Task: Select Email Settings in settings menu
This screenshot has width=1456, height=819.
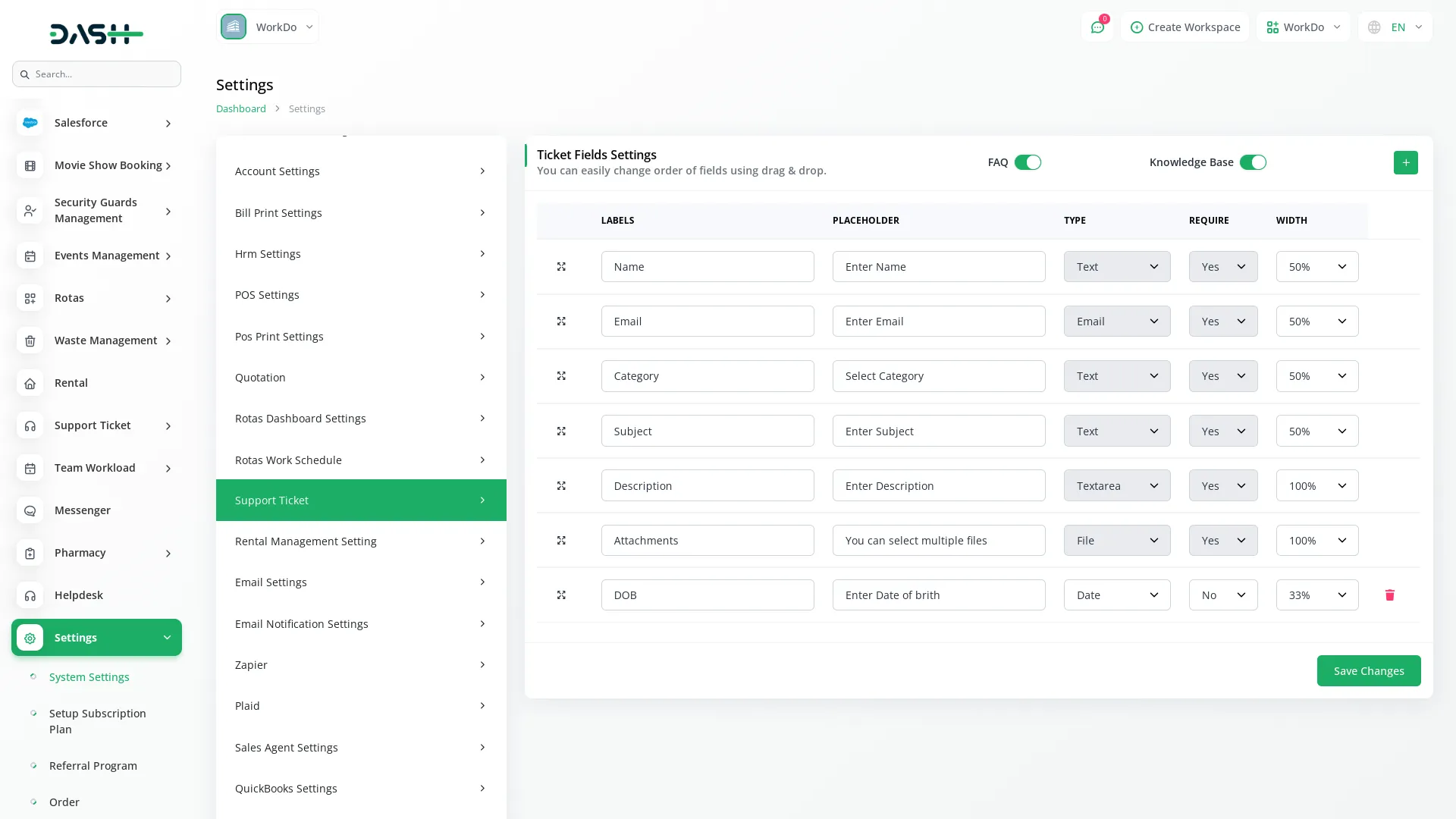Action: (x=360, y=582)
